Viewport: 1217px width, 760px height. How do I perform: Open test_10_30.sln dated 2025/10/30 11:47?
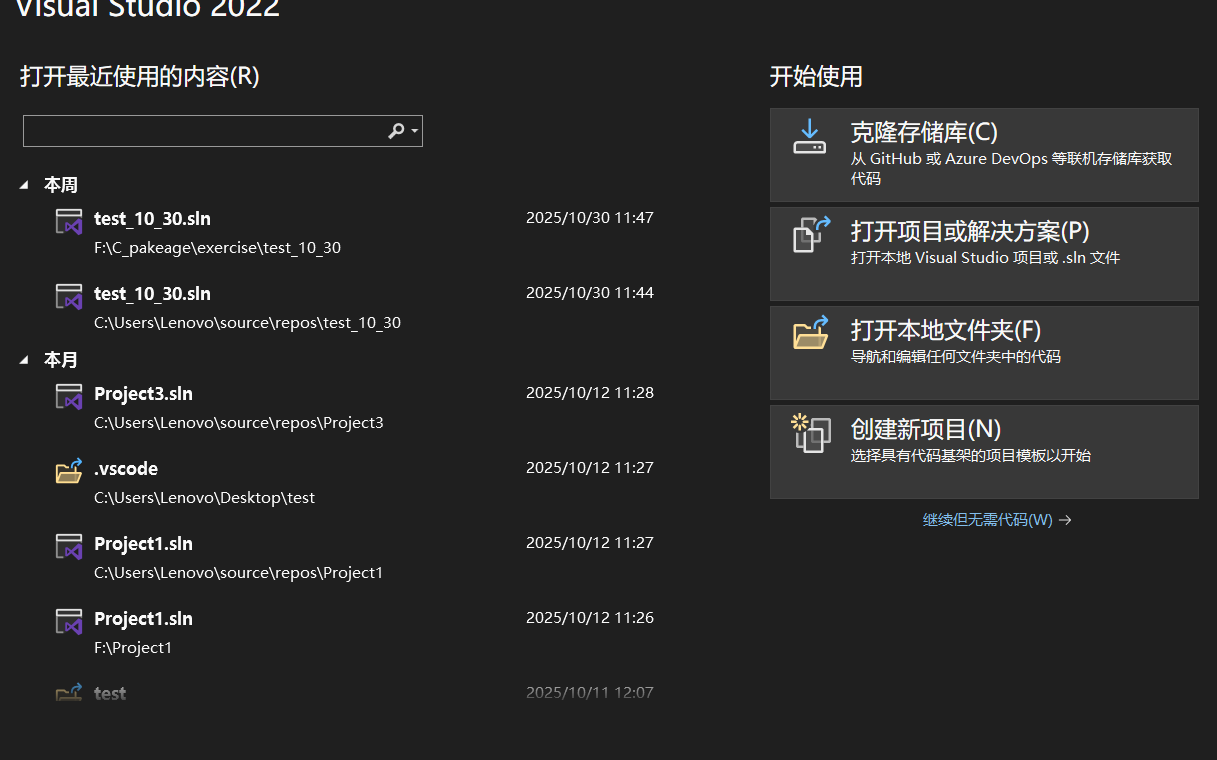355,233
